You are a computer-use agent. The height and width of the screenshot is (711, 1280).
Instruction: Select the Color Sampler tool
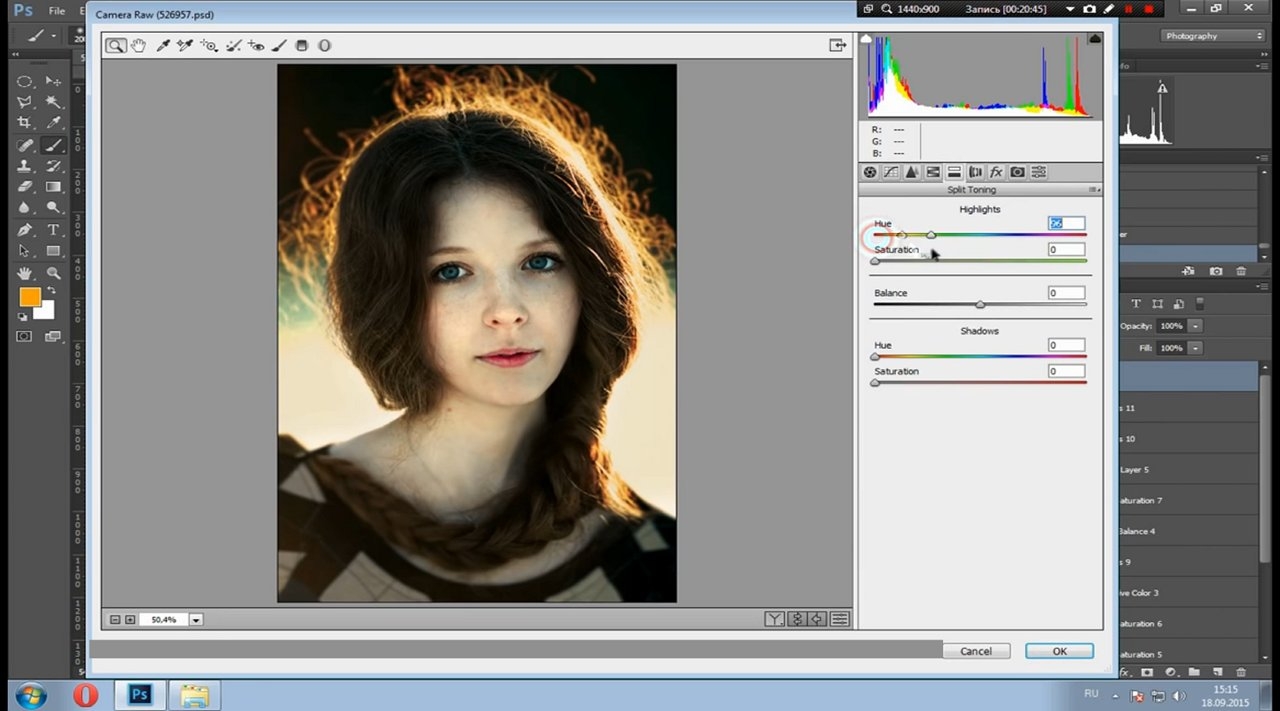(x=185, y=45)
